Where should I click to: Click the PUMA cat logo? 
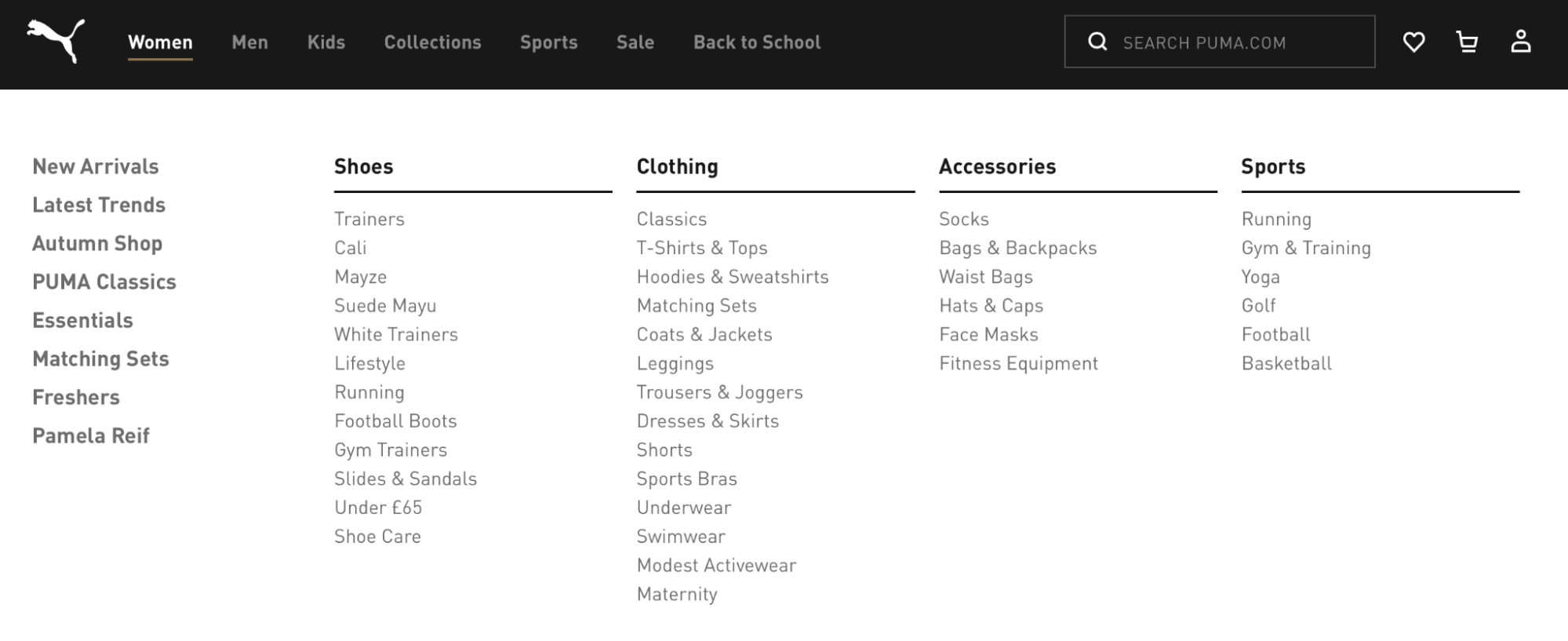(56, 41)
